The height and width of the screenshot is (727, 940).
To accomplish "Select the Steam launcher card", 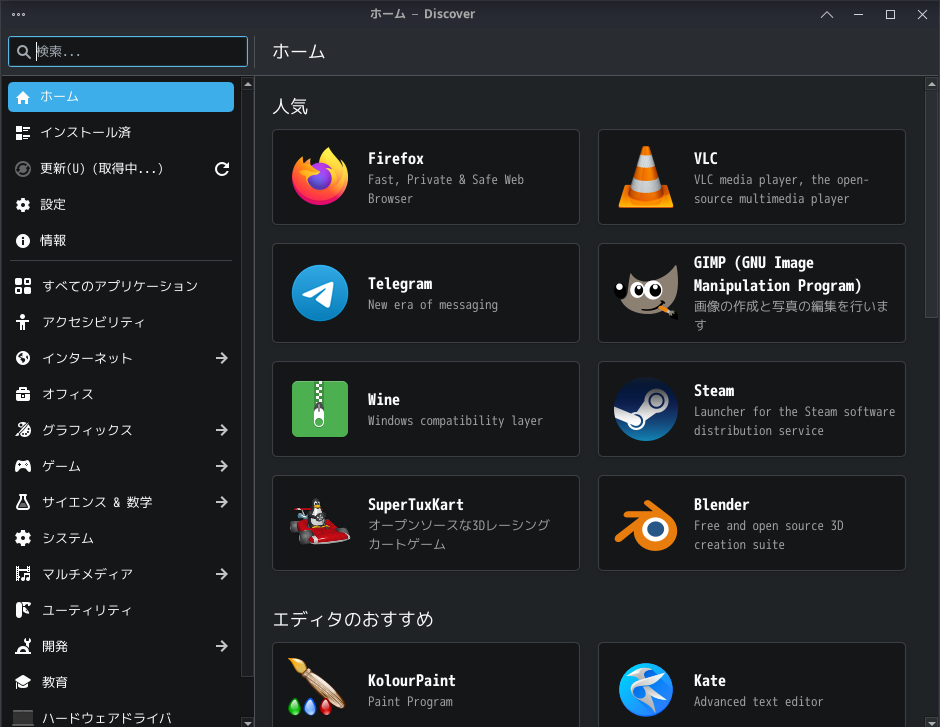I will pyautogui.click(x=751, y=408).
